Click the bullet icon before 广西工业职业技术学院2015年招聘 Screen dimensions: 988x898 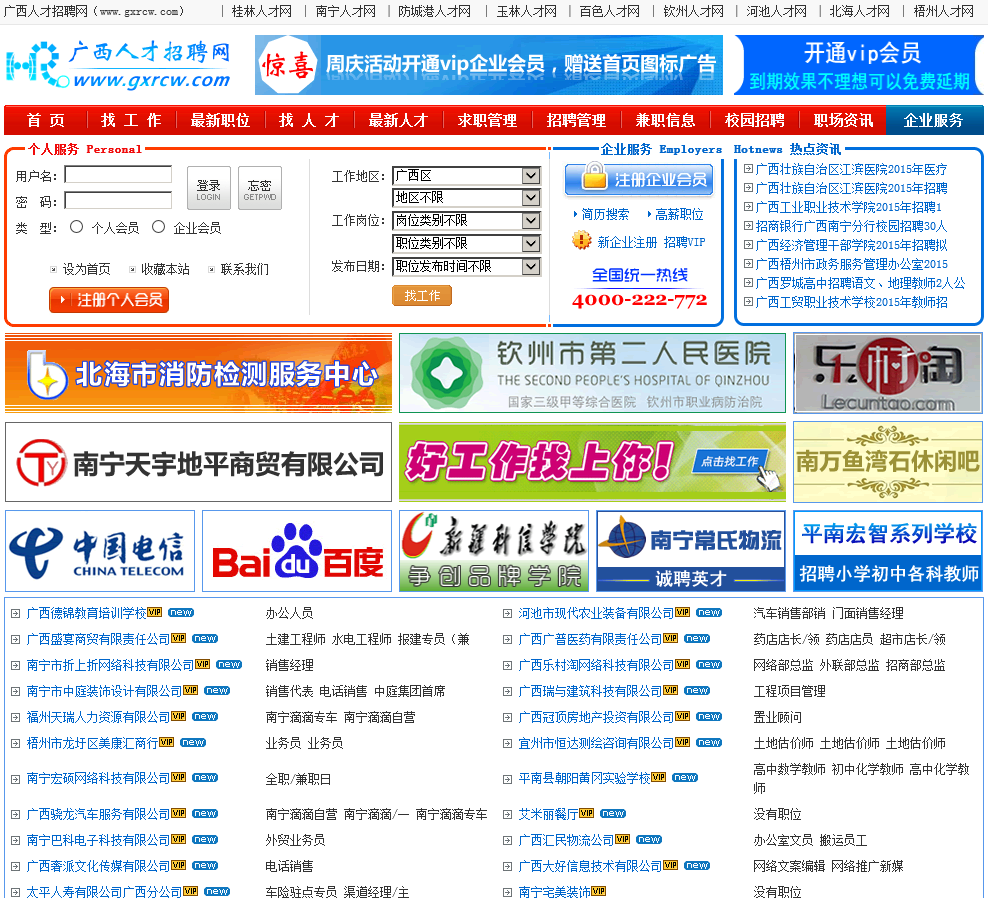point(748,206)
